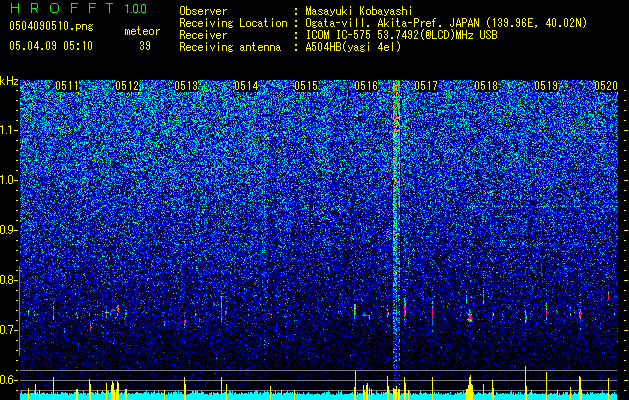
Task: Click the A504HB(yagi 4el) antenna text
Action: coord(353,47)
